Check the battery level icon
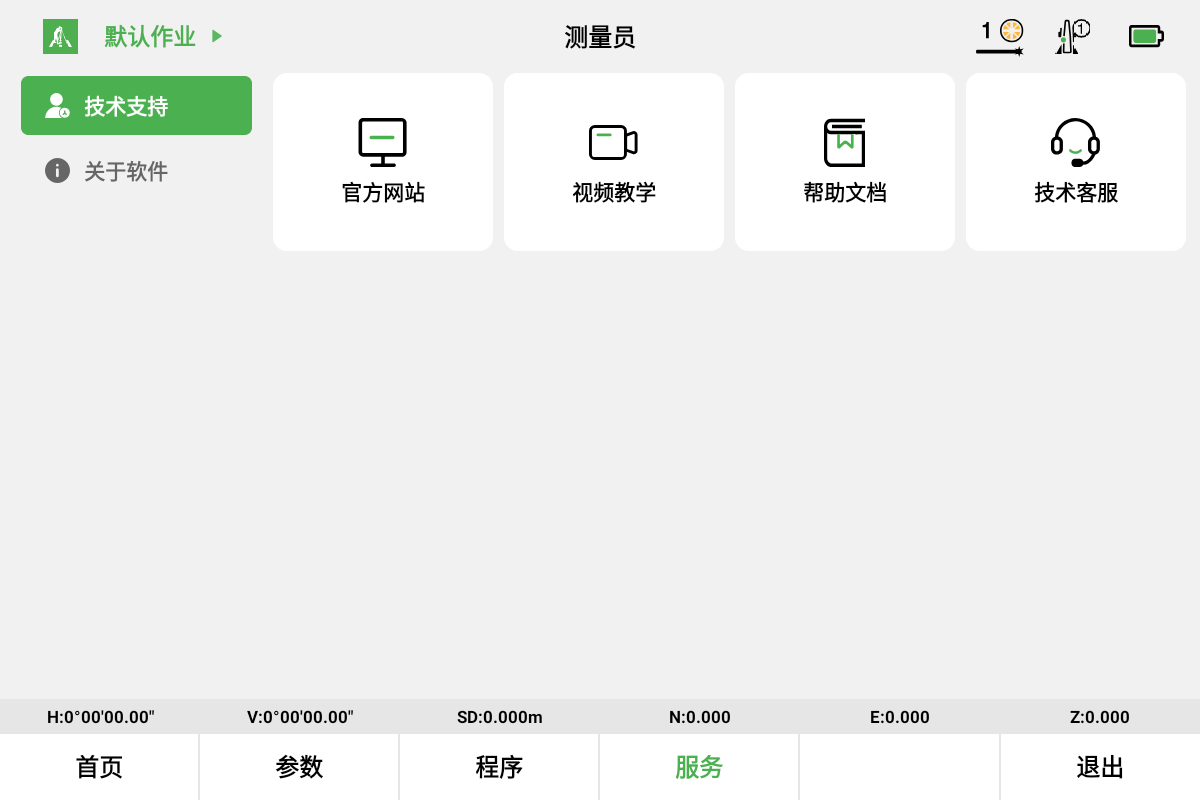The height and width of the screenshot is (800, 1200). pyautogui.click(x=1146, y=36)
